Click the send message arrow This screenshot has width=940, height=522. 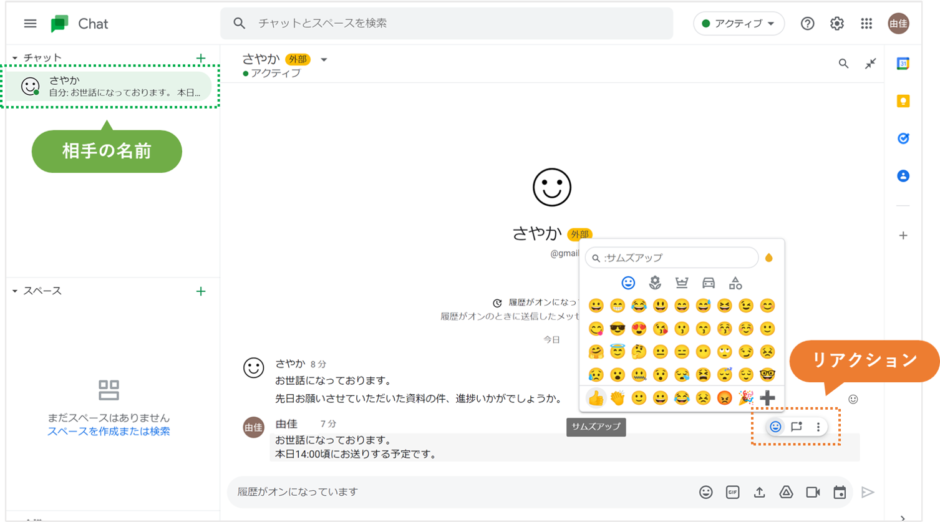[x=867, y=492]
